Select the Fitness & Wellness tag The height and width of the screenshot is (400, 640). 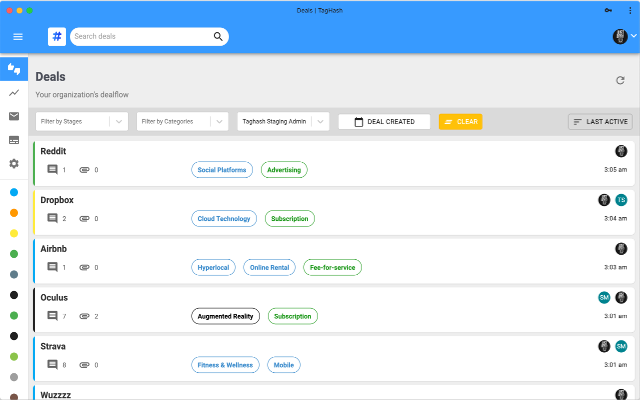click(225, 365)
